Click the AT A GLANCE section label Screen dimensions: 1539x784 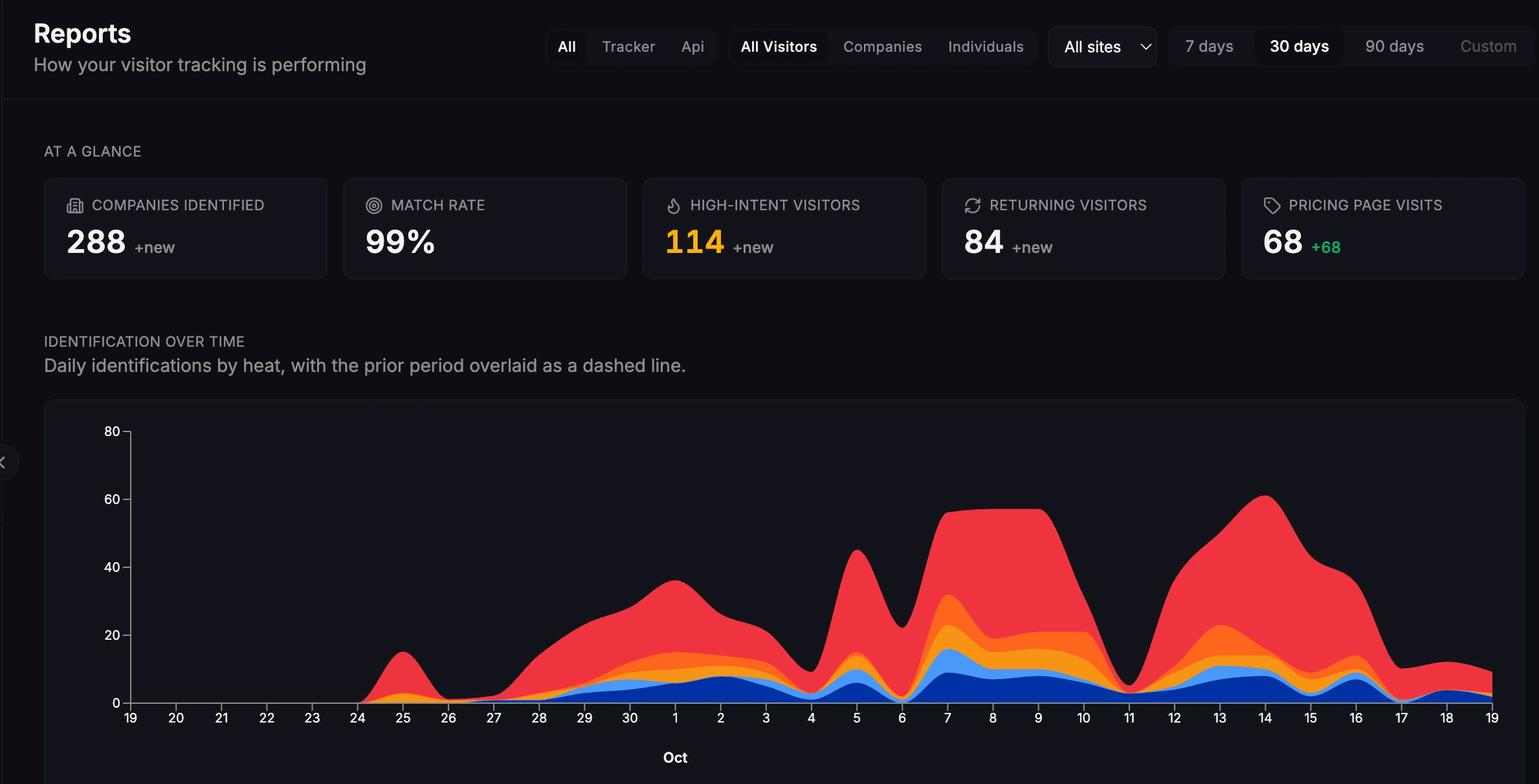point(93,151)
